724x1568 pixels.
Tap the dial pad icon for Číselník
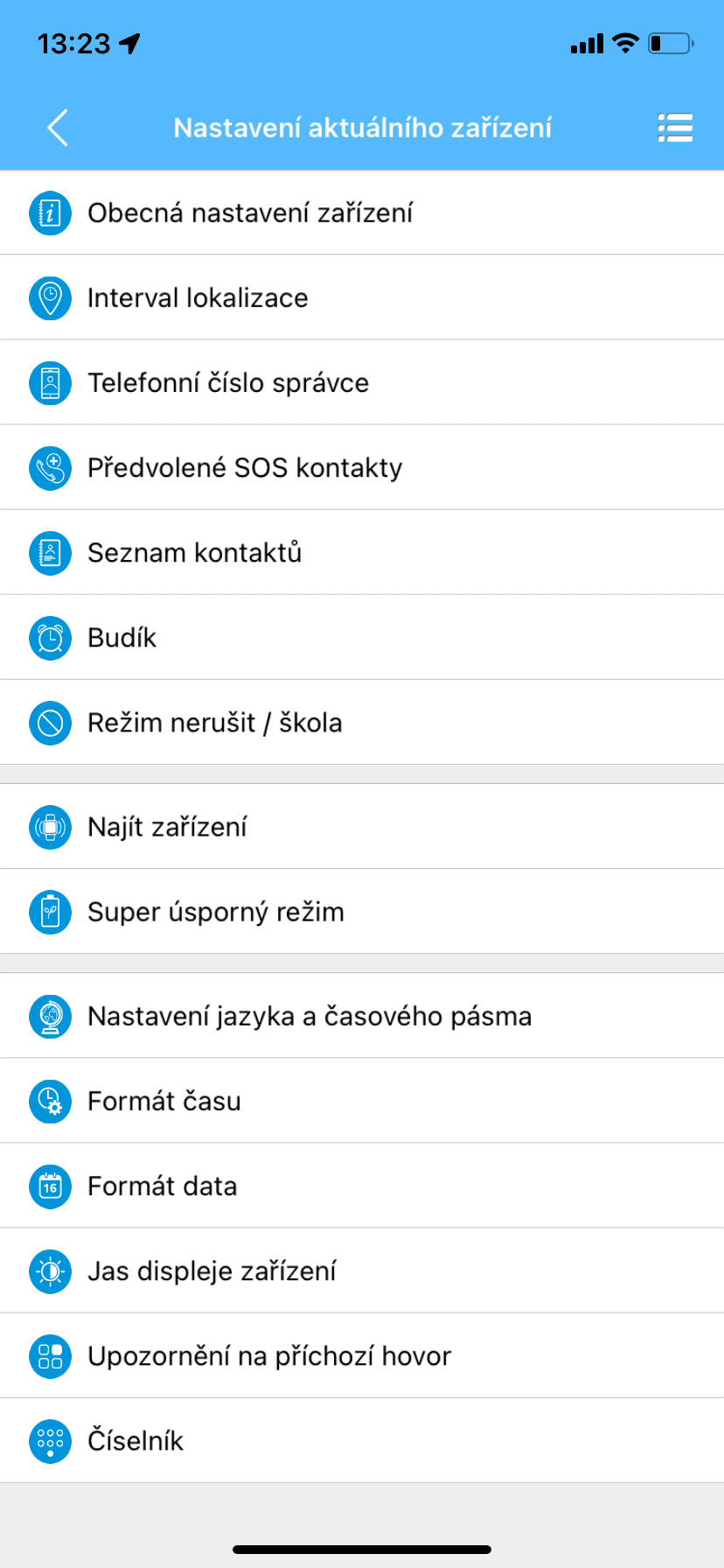50,1441
